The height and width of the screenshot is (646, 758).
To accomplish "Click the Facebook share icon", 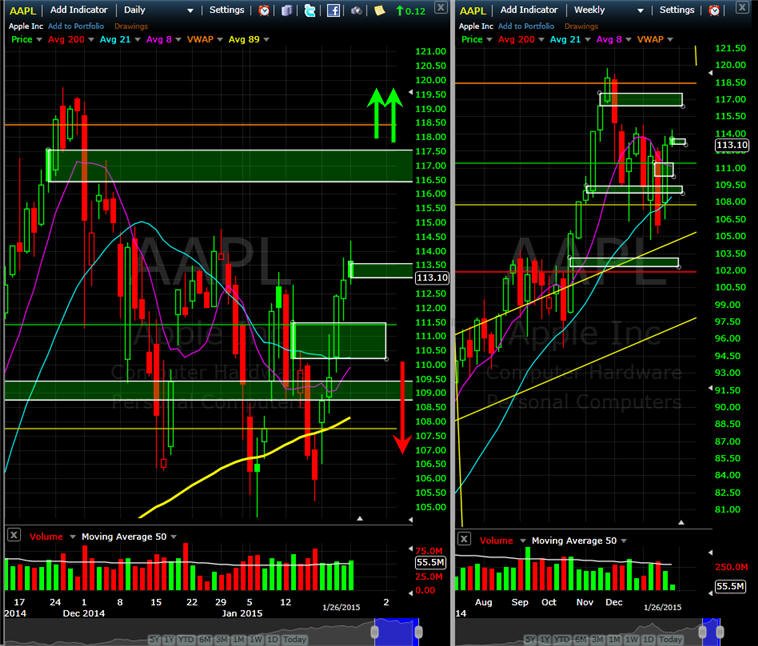I will point(333,10).
